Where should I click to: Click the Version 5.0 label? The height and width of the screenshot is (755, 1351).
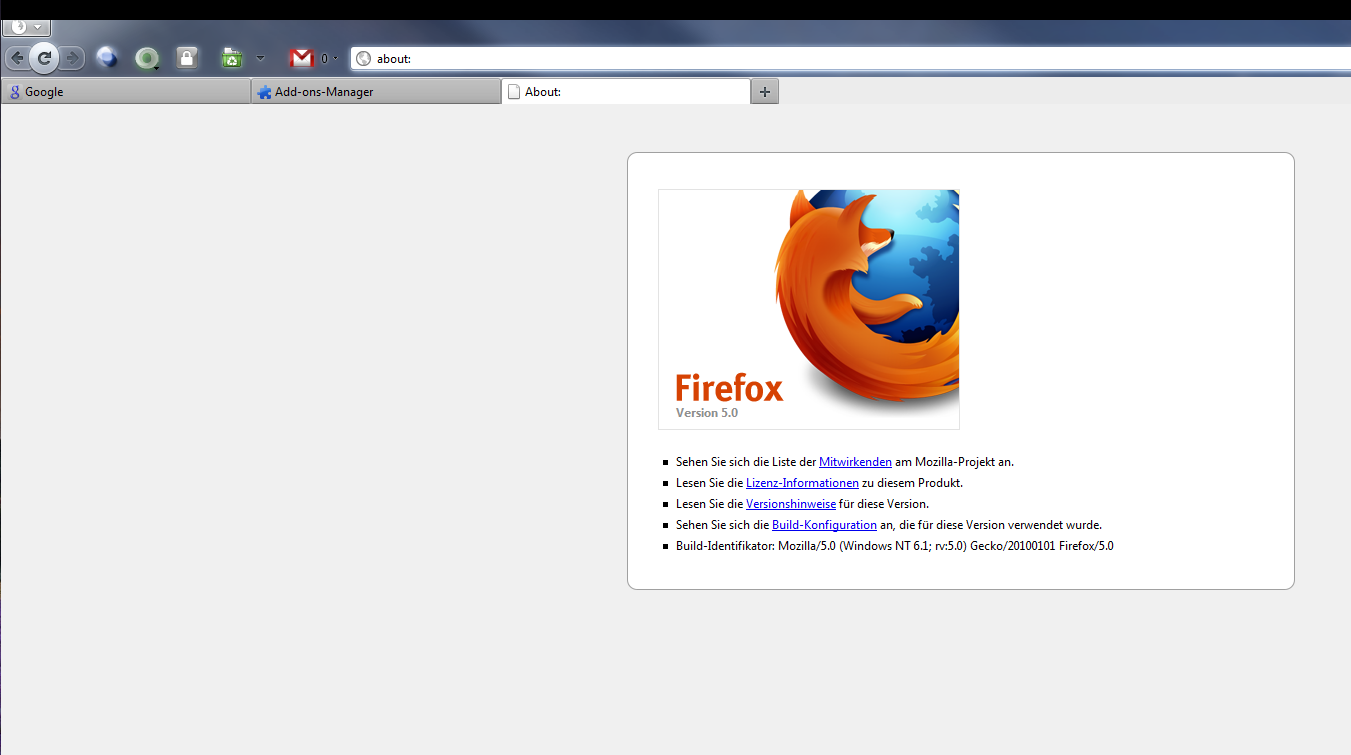tap(707, 412)
